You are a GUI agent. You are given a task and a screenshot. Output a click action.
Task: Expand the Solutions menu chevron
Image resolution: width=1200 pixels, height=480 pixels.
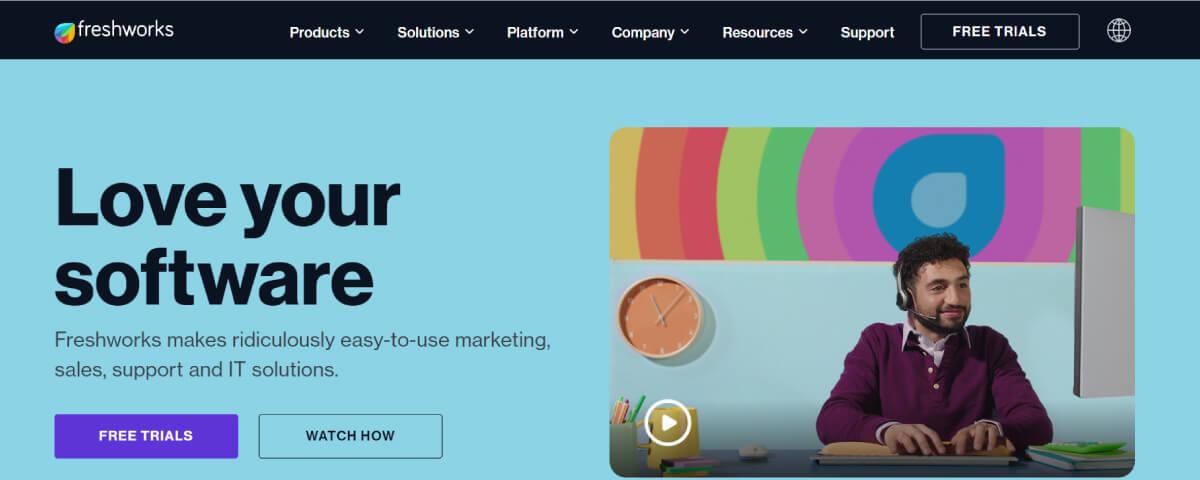(x=468, y=32)
